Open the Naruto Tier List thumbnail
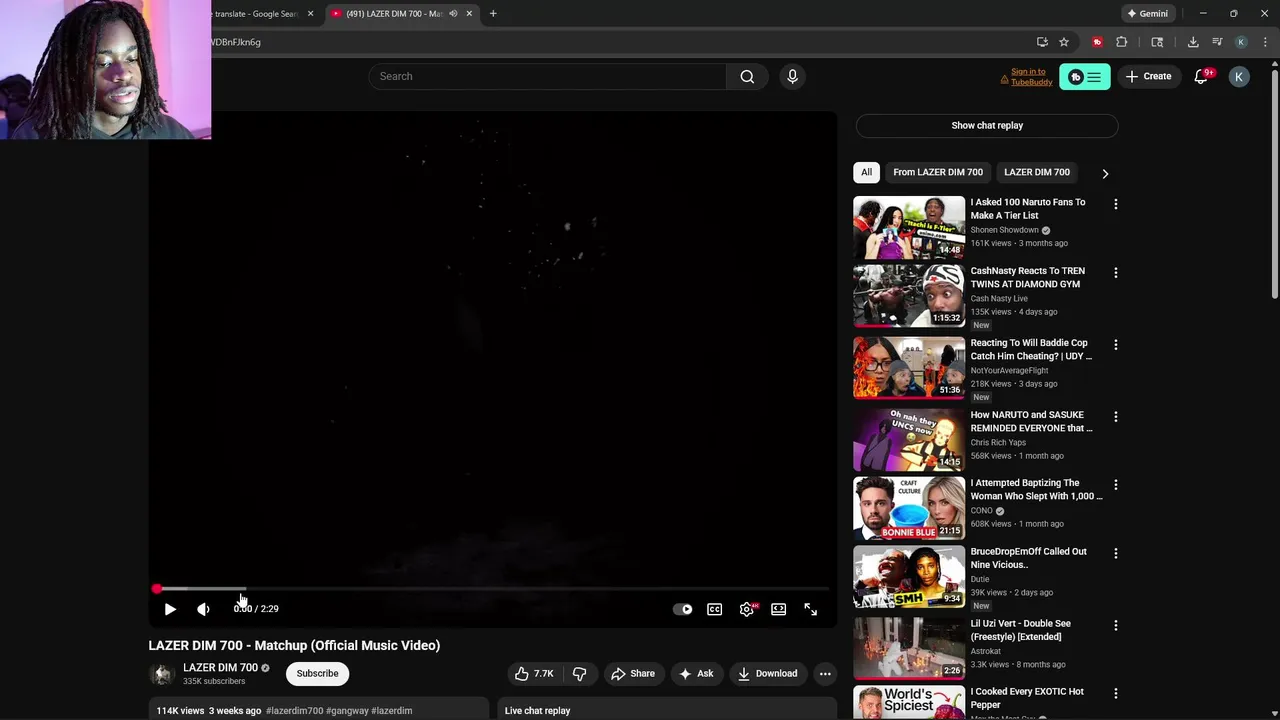This screenshot has height=720, width=1280. 909,227
